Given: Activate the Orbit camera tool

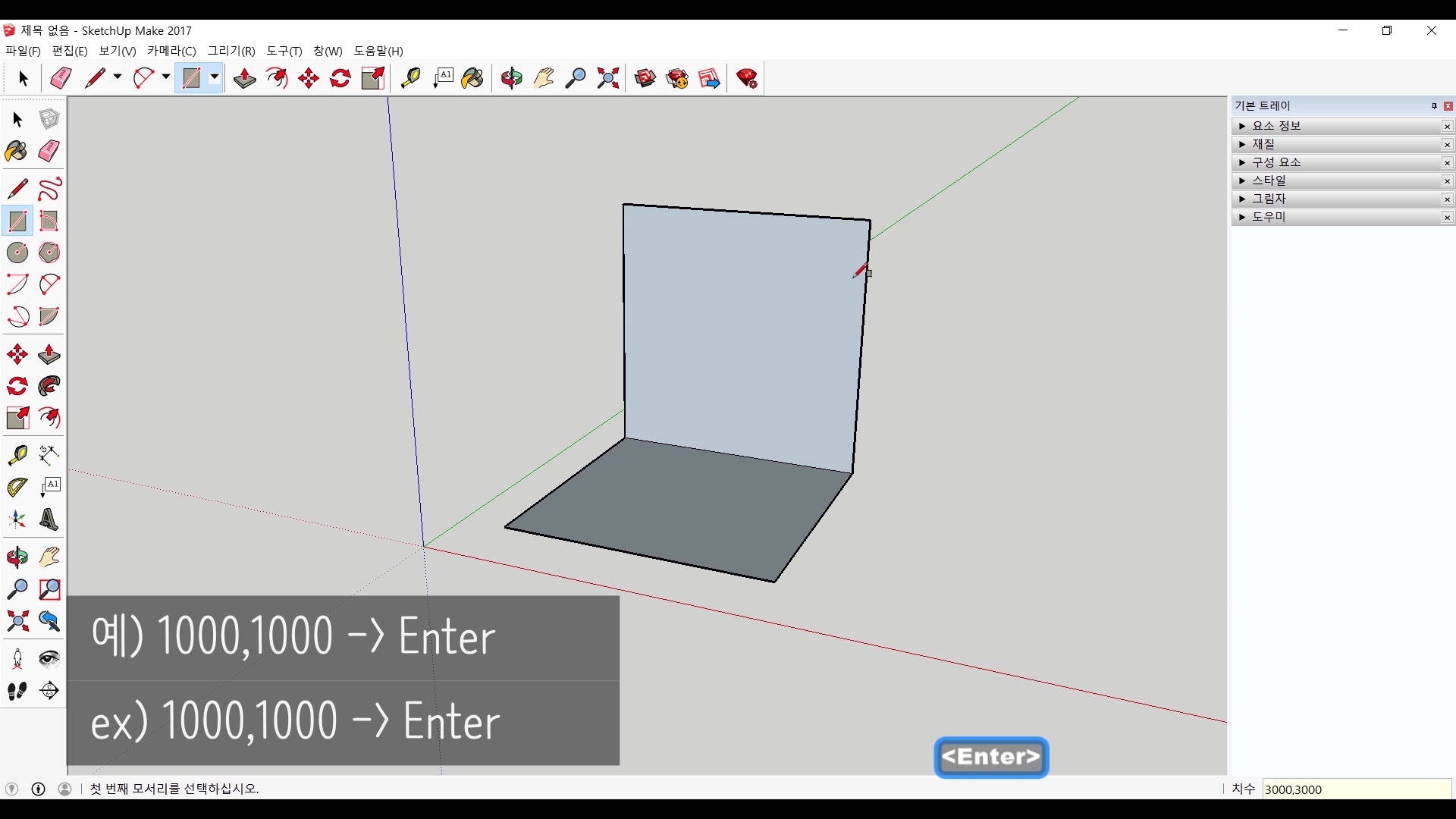Looking at the screenshot, I should 512,78.
